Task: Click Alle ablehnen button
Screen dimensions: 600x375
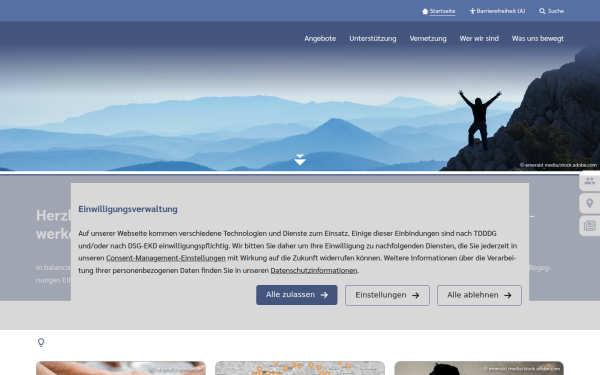Action: [x=479, y=295]
